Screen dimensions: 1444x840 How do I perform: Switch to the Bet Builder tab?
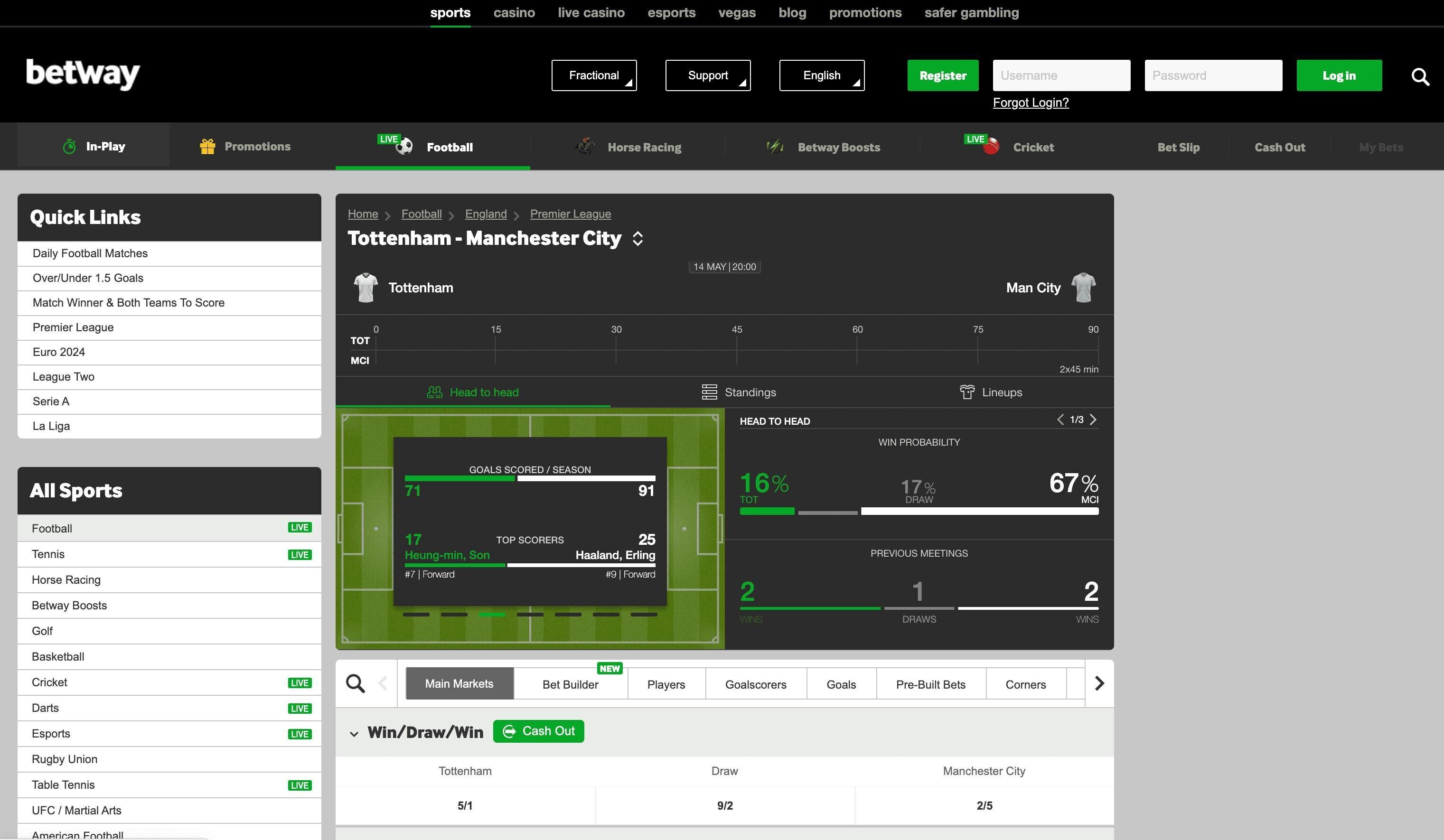[x=570, y=684]
